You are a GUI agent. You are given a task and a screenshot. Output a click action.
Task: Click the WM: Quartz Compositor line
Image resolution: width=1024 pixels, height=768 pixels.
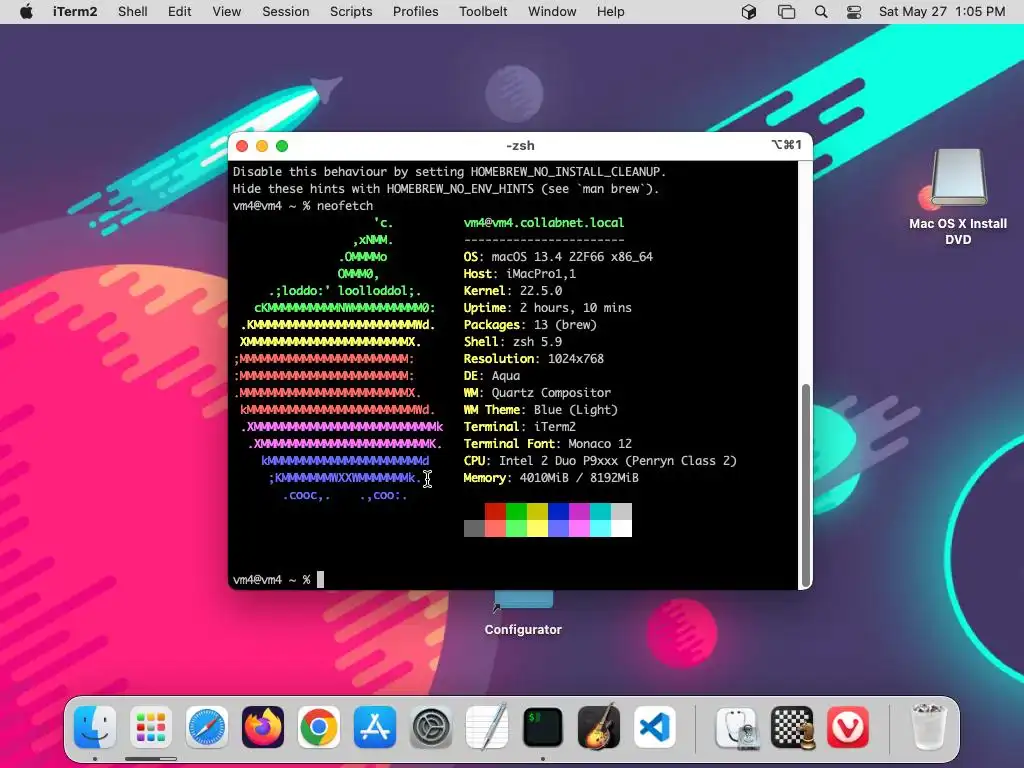click(537, 392)
